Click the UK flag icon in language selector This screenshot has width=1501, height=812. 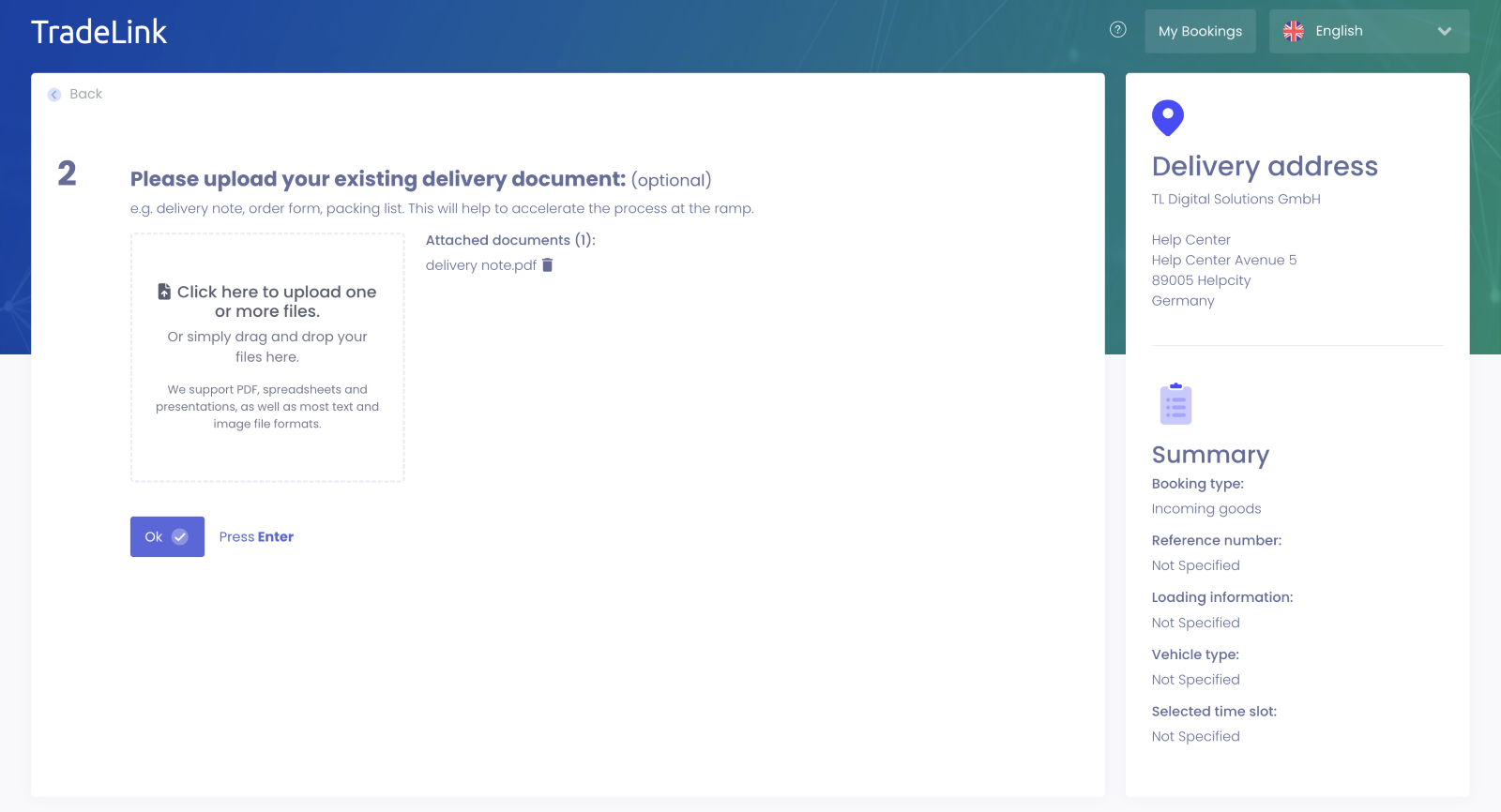click(1294, 31)
